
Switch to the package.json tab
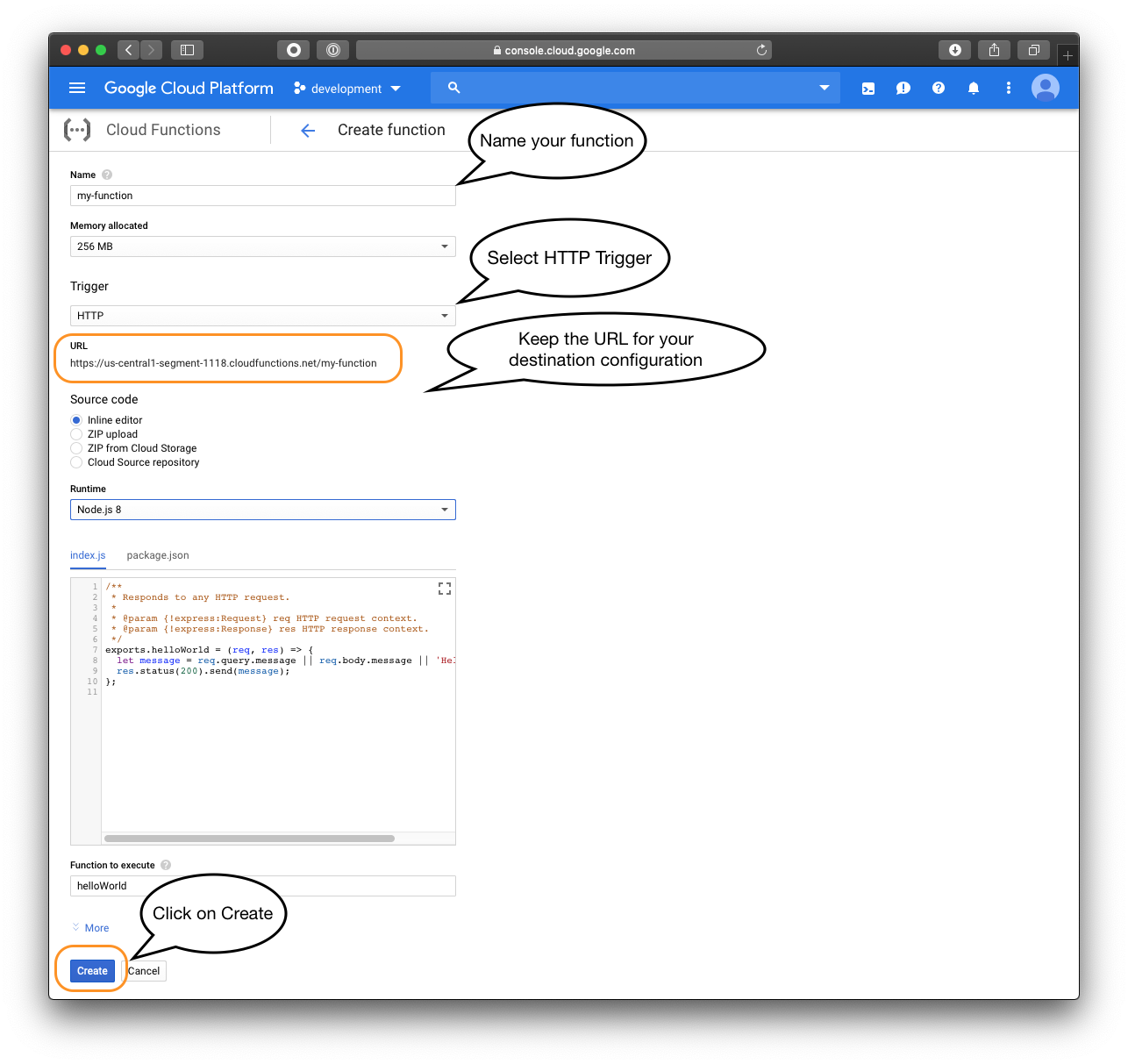point(158,555)
